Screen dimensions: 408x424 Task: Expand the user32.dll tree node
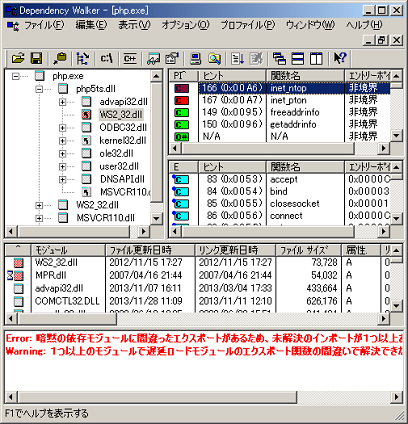tap(63, 167)
